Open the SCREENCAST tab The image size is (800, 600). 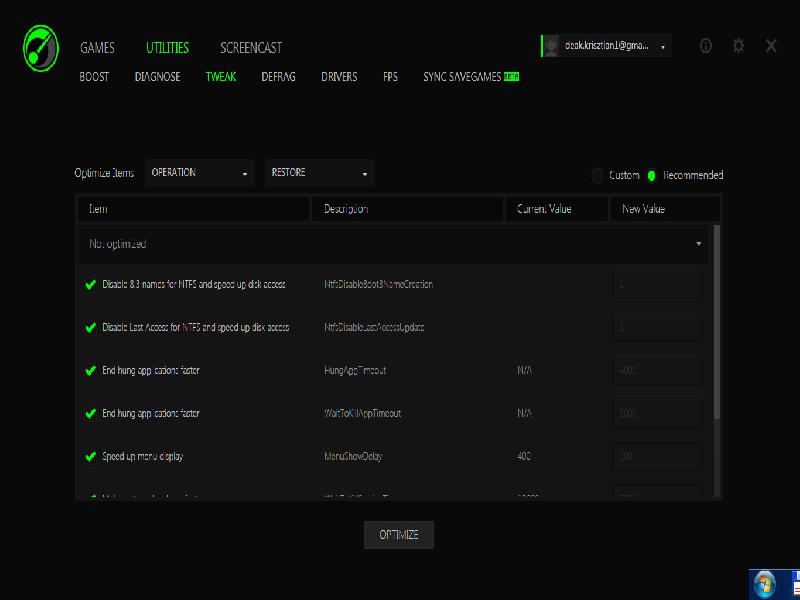(251, 48)
